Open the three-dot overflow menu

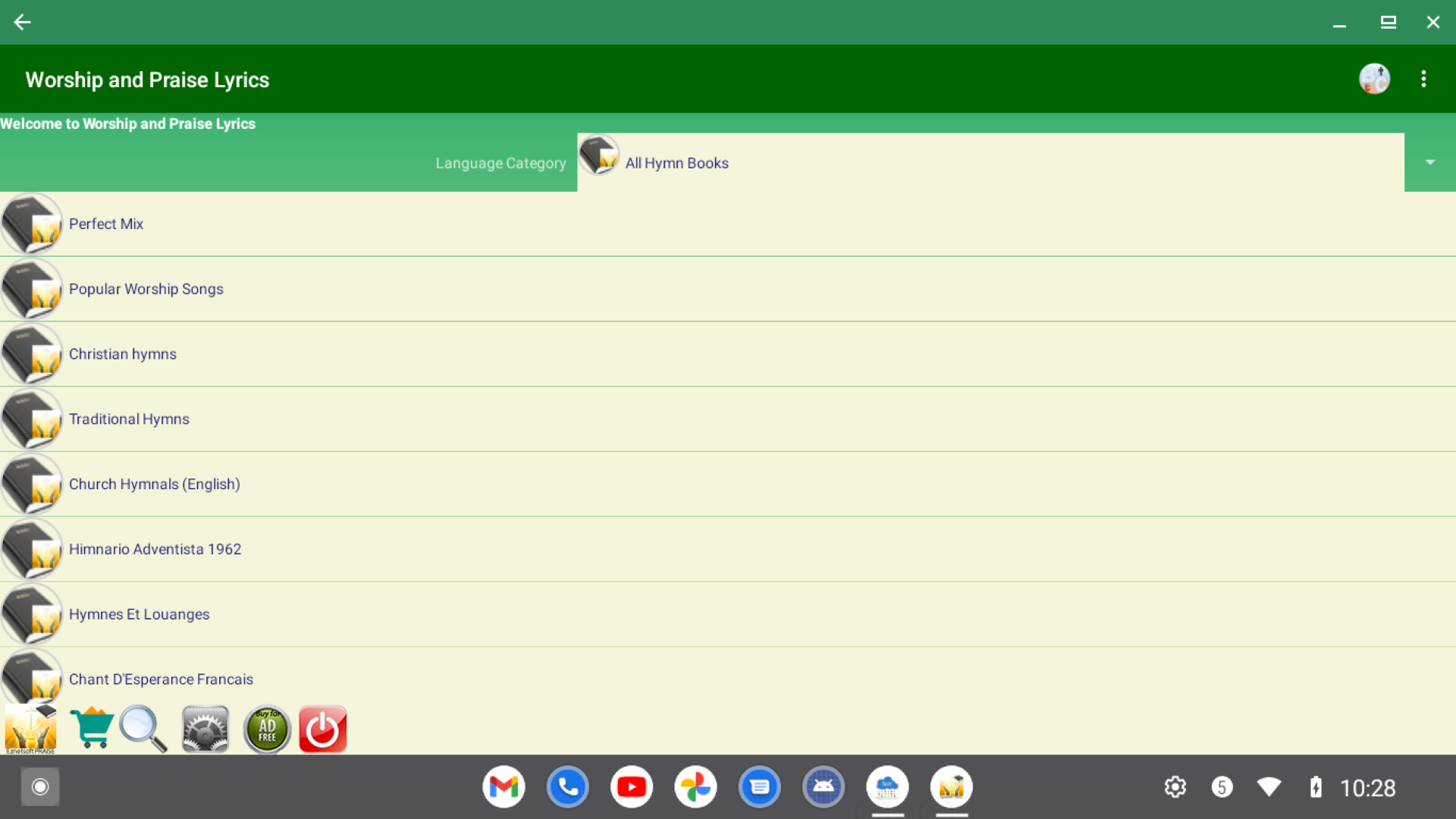[1423, 79]
